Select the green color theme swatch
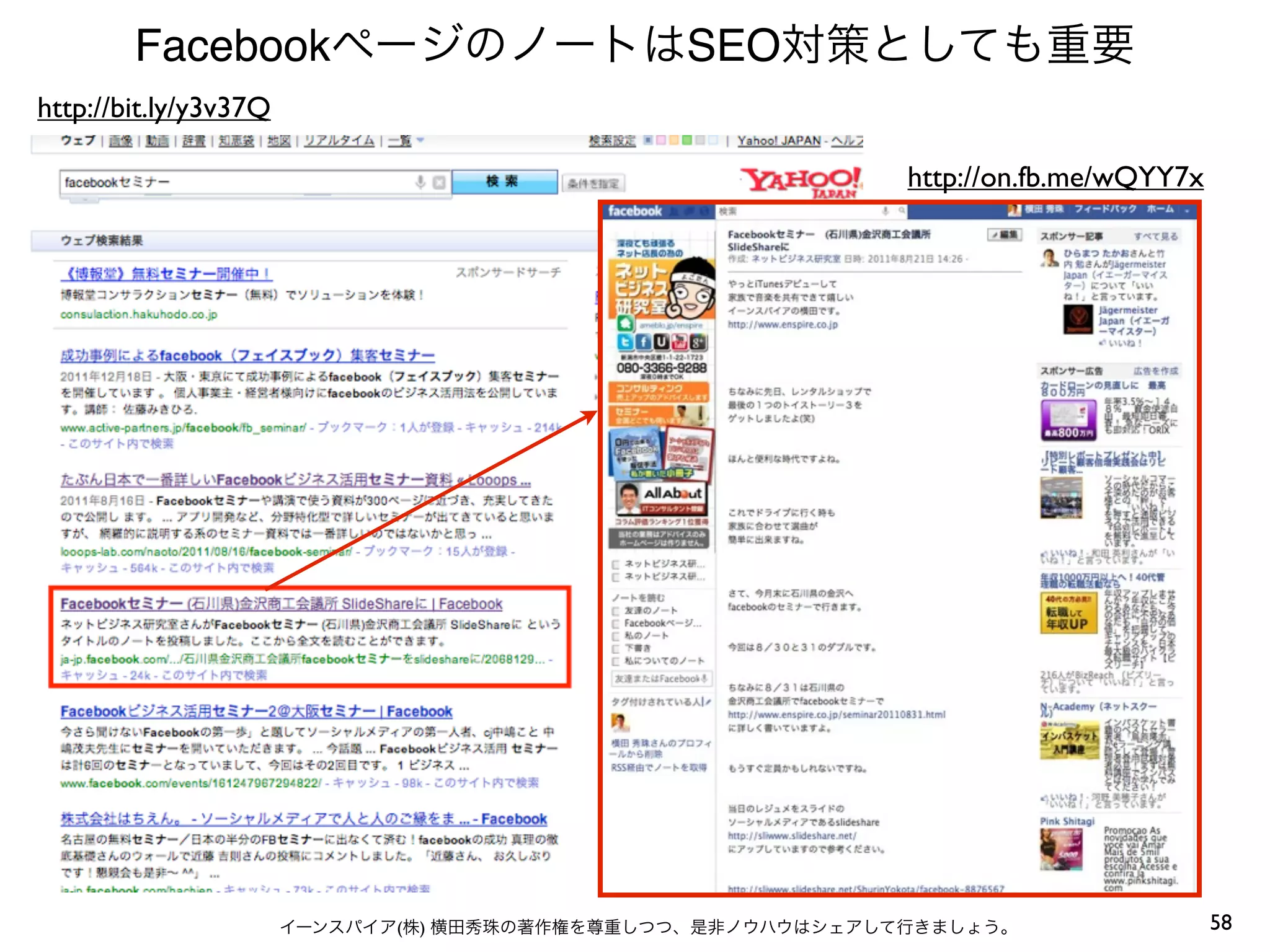The width and height of the screenshot is (1270, 952). point(686,141)
